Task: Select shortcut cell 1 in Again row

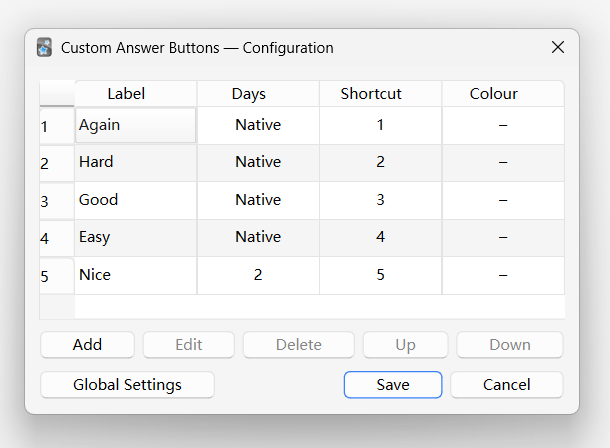Action: [x=380, y=125]
